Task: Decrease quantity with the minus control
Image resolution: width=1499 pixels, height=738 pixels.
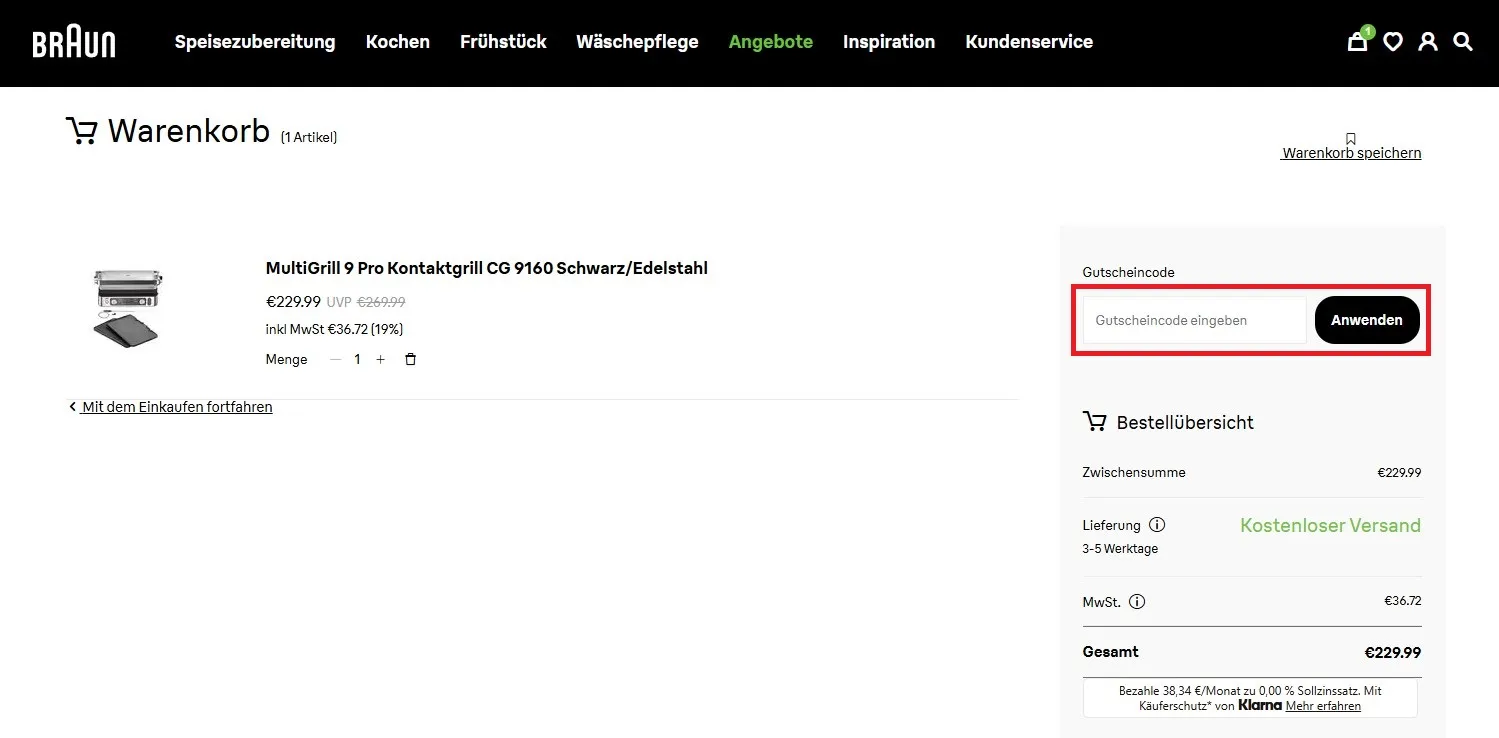Action: 335,359
